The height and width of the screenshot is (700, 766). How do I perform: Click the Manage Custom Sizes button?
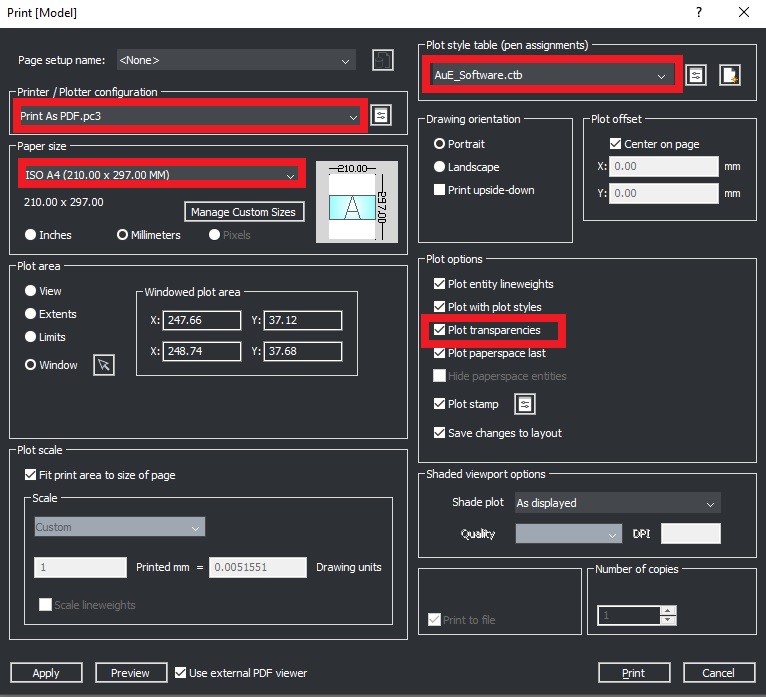[x=244, y=212]
